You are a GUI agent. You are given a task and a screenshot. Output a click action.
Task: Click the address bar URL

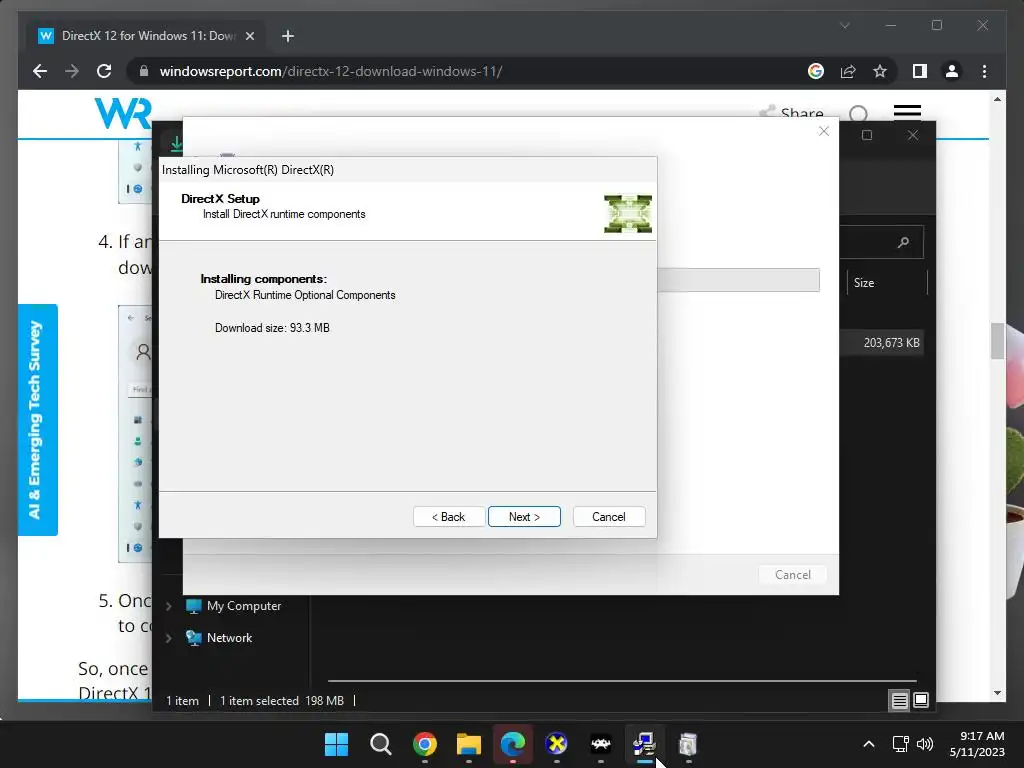tap(330, 71)
